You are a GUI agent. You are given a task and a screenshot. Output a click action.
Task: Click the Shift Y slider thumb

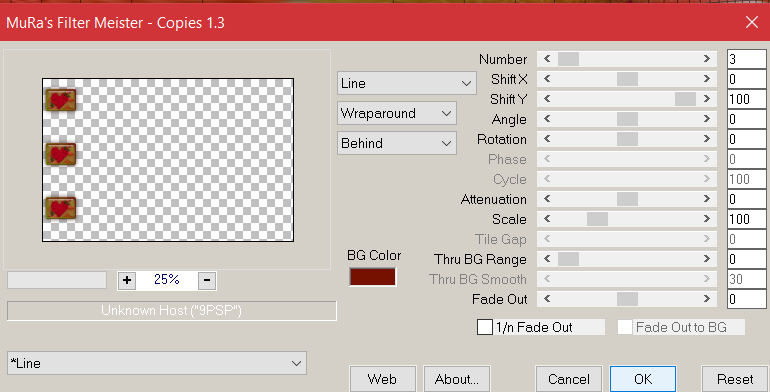pos(686,99)
